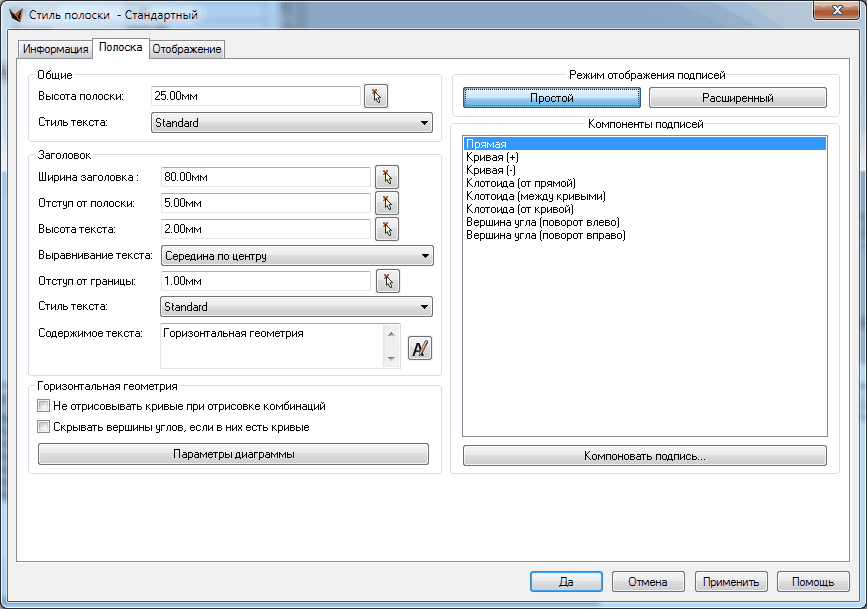Click the Высота полоски input field
The image size is (867, 609).
pyautogui.click(x=255, y=96)
